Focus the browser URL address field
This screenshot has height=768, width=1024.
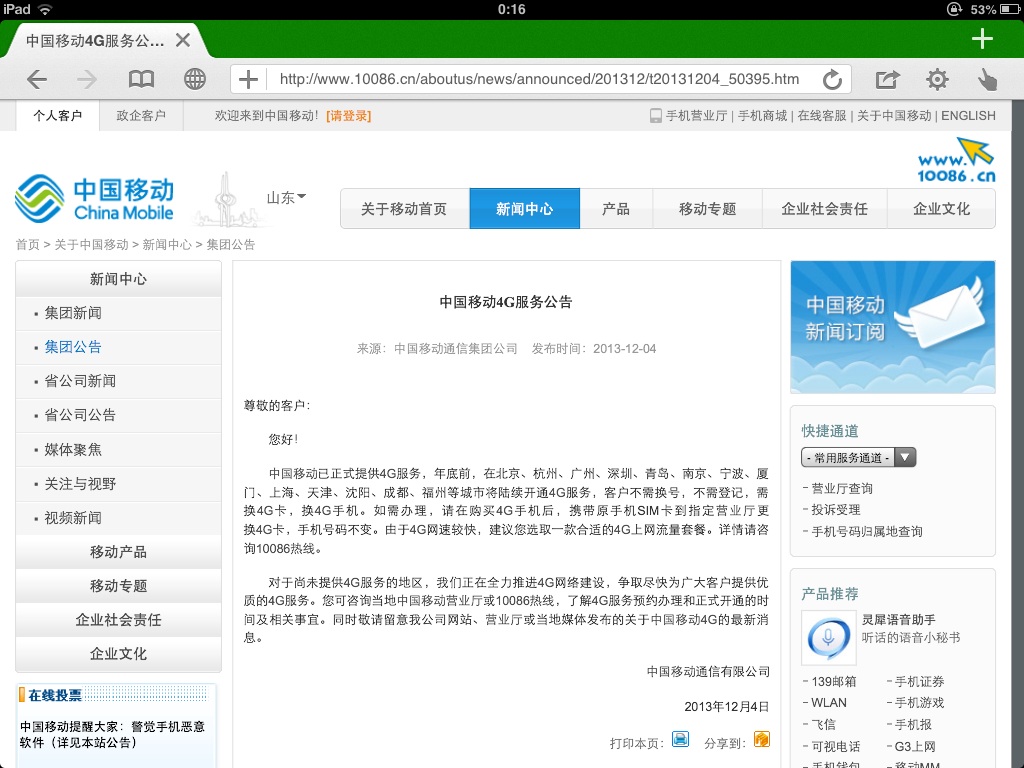click(539, 80)
